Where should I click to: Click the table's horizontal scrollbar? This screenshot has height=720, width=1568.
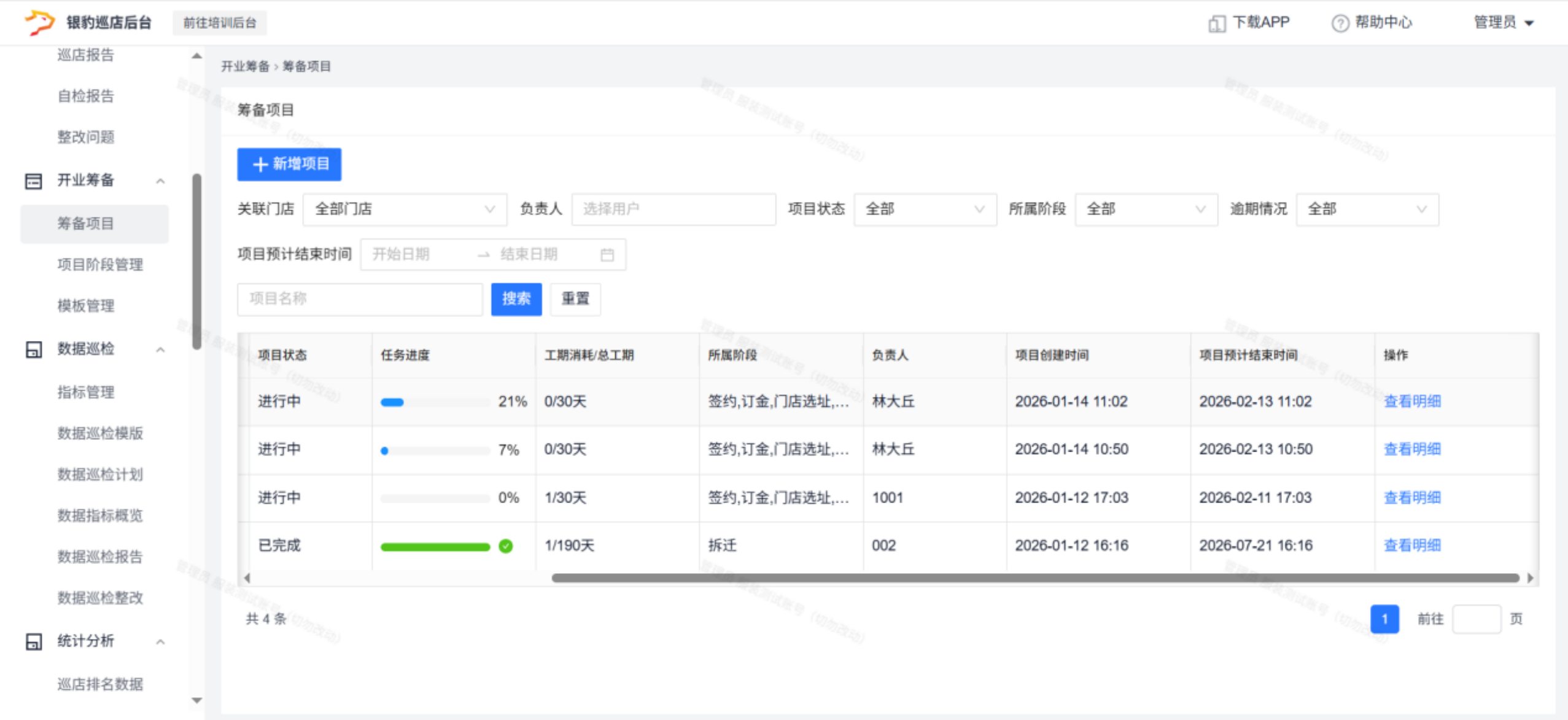click(1034, 577)
